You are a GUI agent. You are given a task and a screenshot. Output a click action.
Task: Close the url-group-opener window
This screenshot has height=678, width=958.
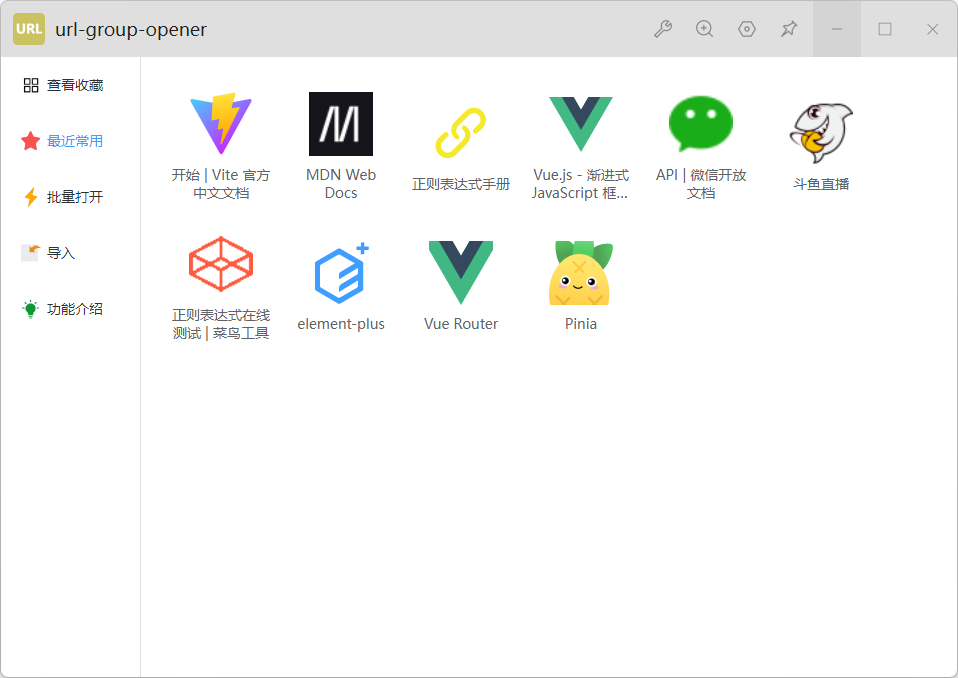[932, 29]
